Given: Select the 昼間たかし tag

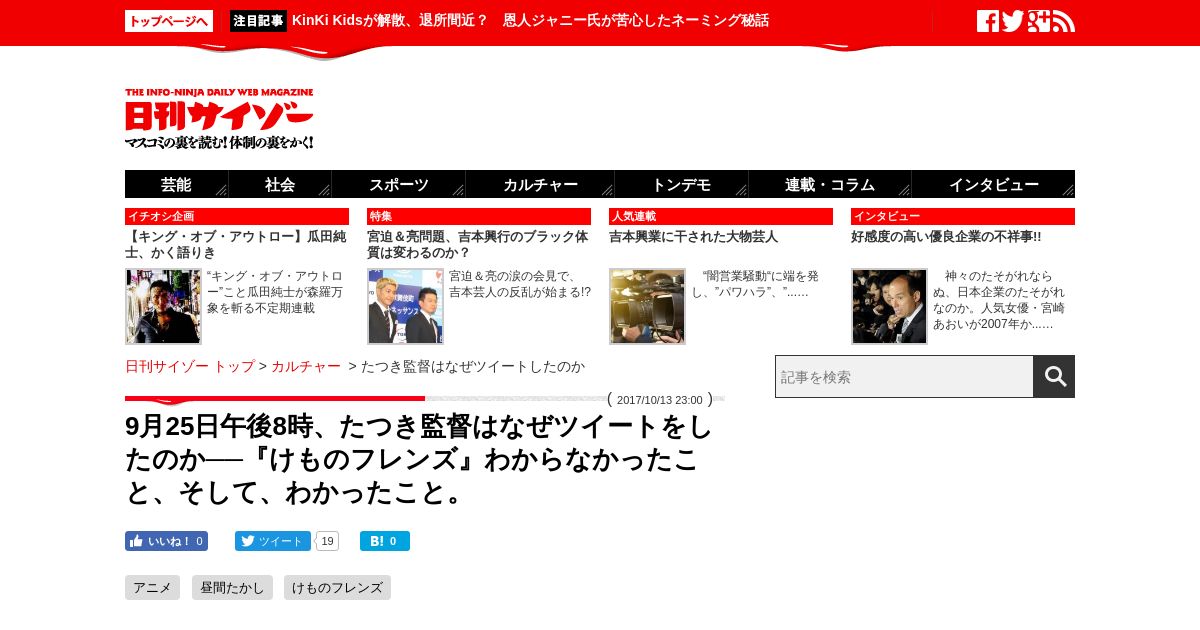Looking at the screenshot, I should click(232, 588).
